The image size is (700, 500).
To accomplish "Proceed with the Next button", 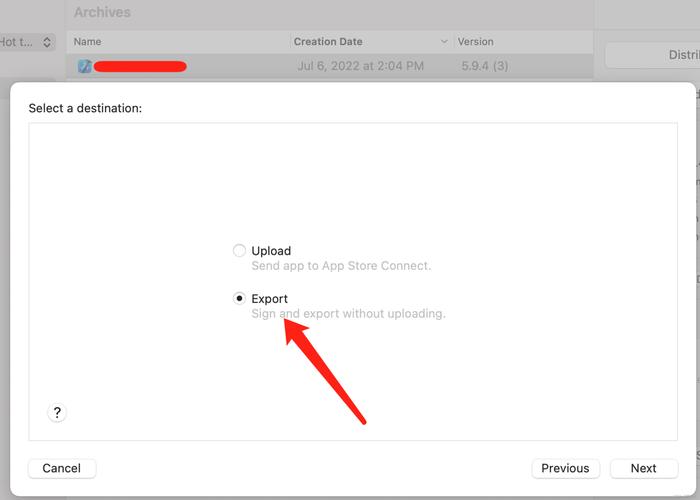I will click(x=643, y=468).
